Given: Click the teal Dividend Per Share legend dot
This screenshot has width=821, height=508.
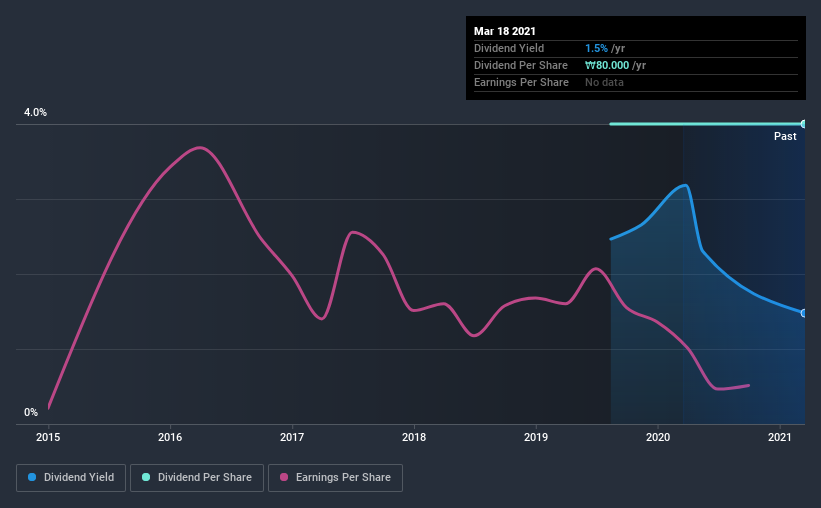Looking at the screenshot, I should pyautogui.click(x=146, y=477).
